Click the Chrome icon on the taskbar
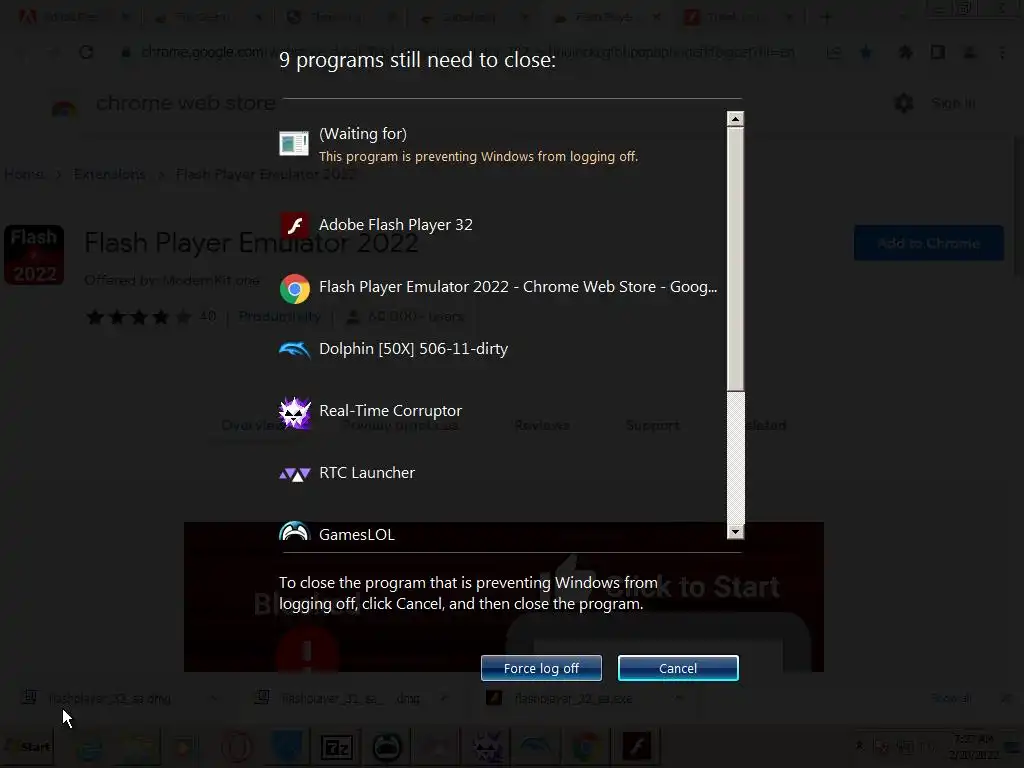Screen dimensions: 1024x768 coord(586,747)
